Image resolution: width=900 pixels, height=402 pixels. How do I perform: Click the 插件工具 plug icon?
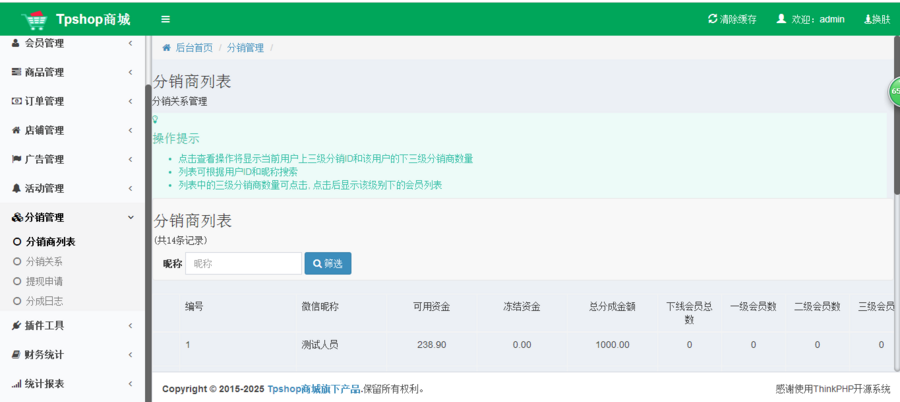pyautogui.click(x=16, y=326)
